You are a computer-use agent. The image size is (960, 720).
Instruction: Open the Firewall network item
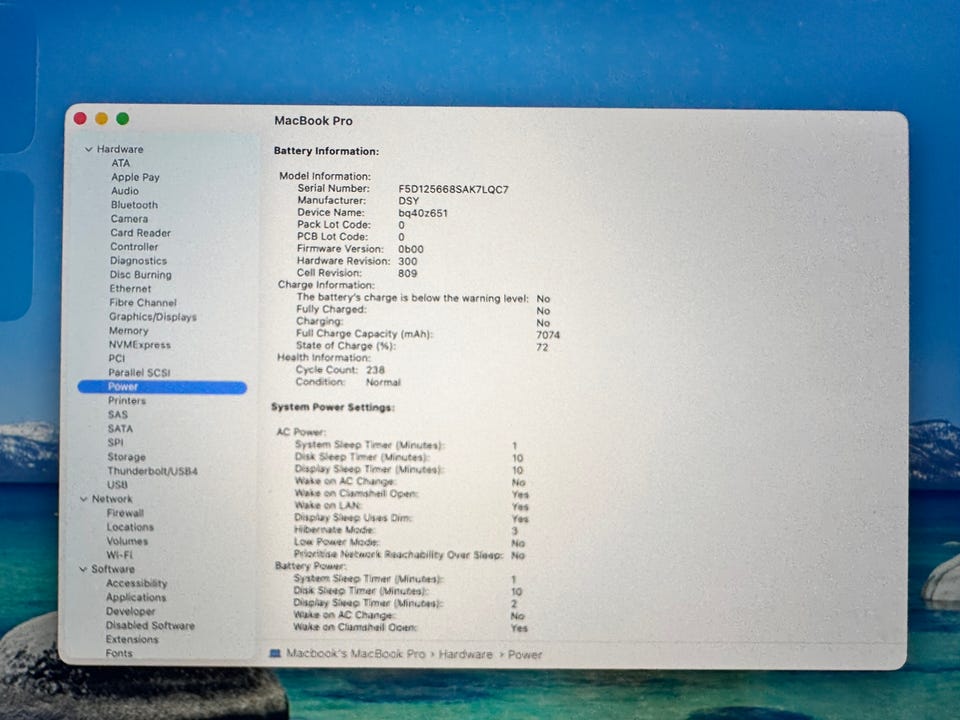(125, 513)
